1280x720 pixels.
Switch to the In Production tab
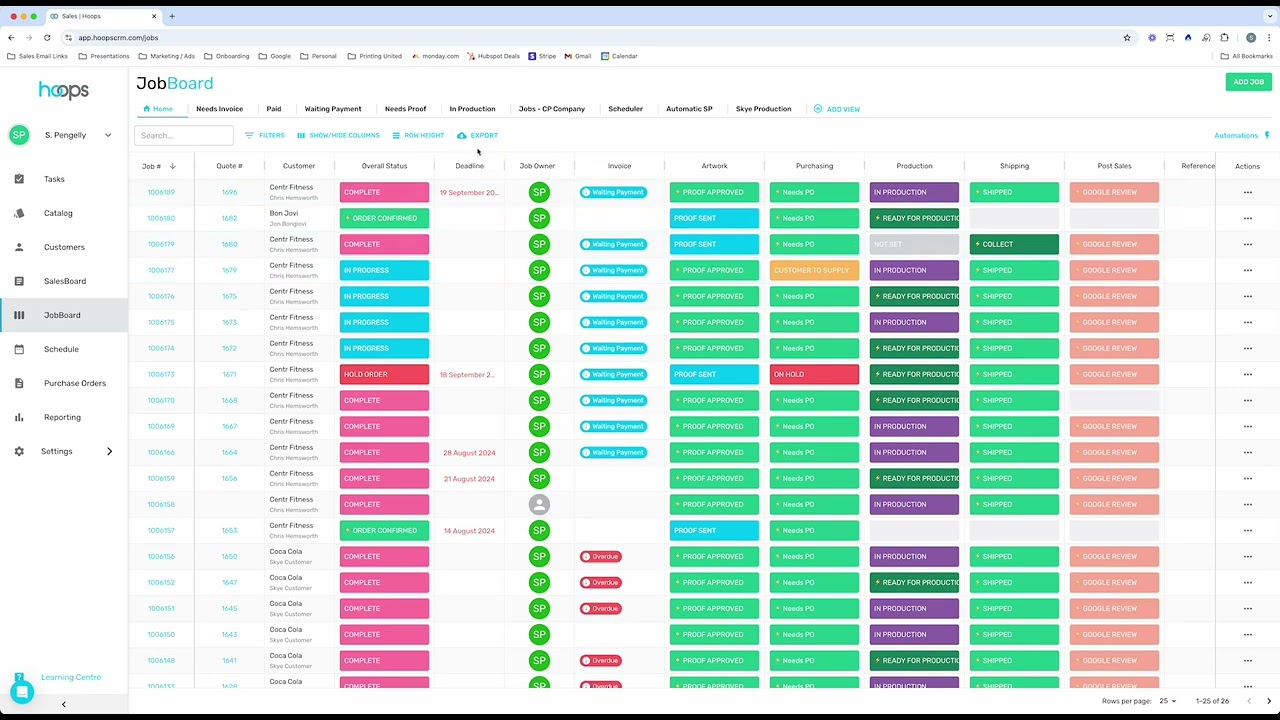[472, 109]
